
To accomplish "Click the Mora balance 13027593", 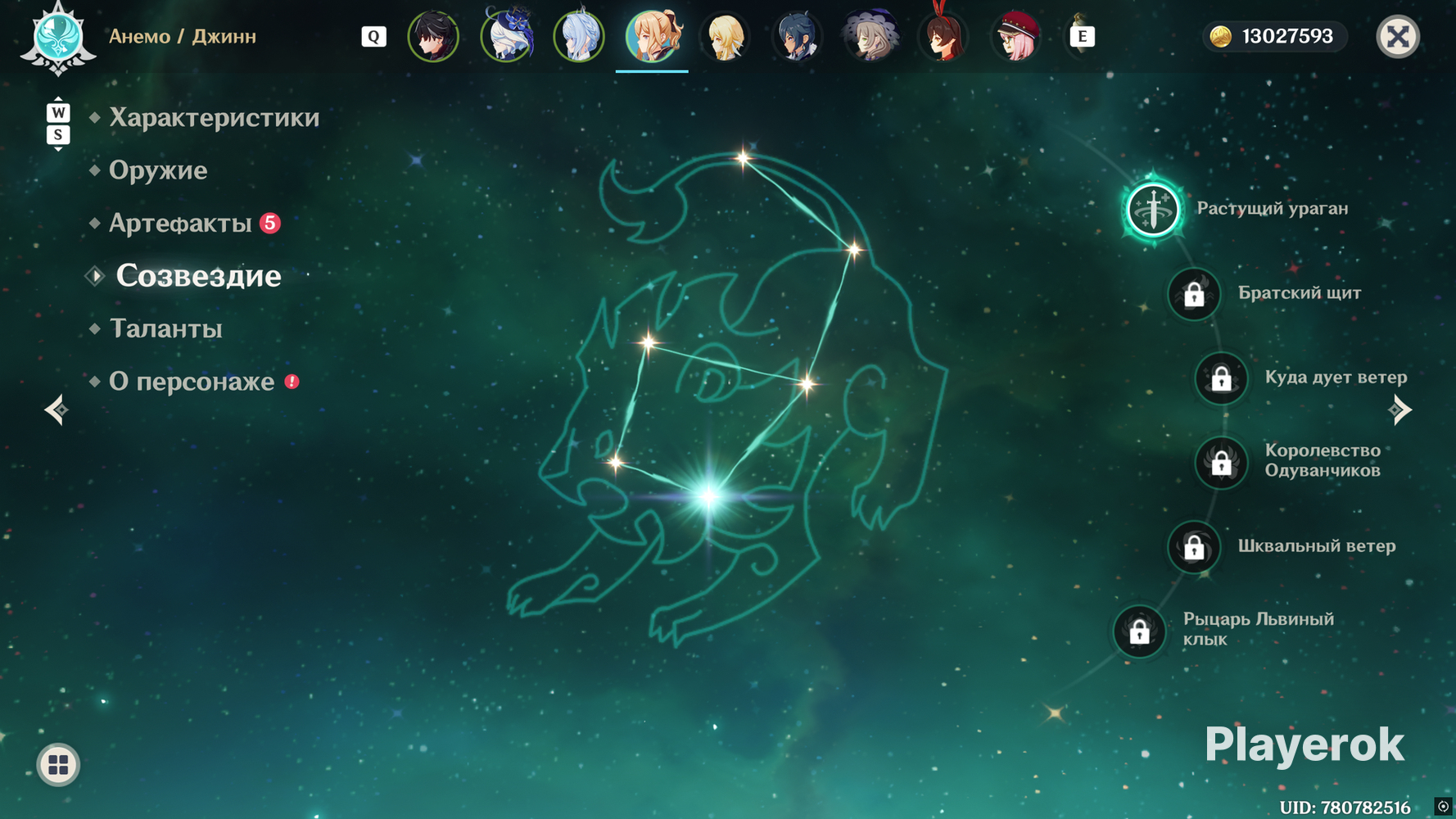I will pyautogui.click(x=1287, y=36).
